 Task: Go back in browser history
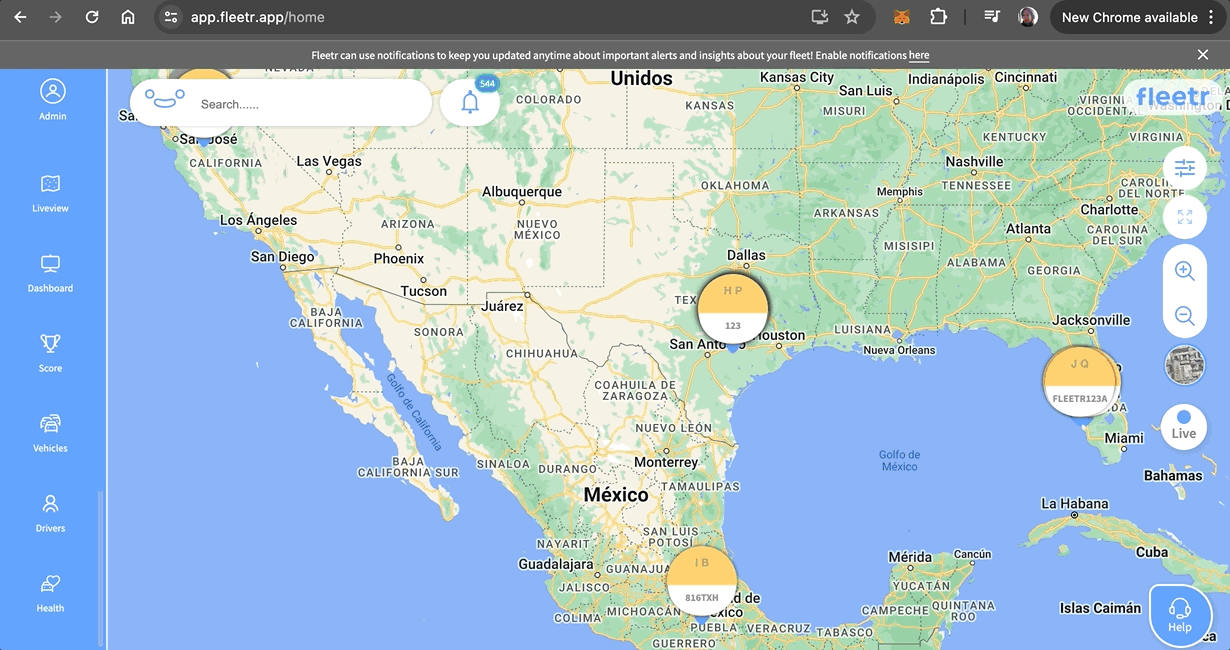(20, 17)
